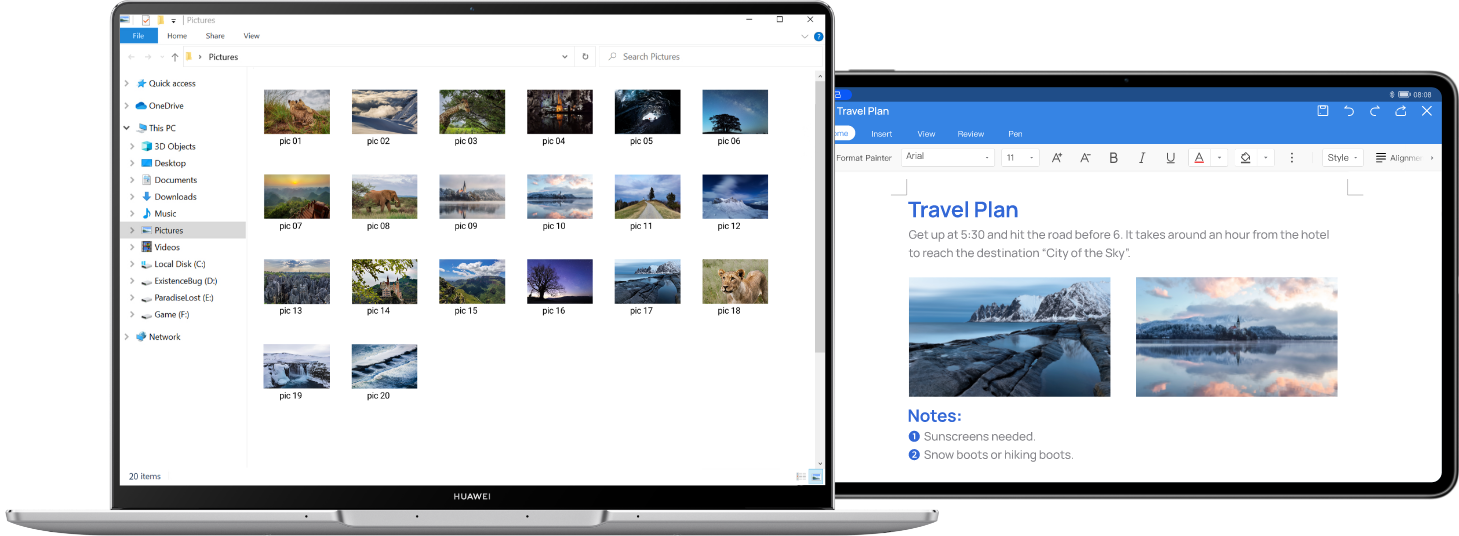Viewport: 1459px width, 536px height.
Task: Switch to the Insert tab
Action: tap(881, 134)
